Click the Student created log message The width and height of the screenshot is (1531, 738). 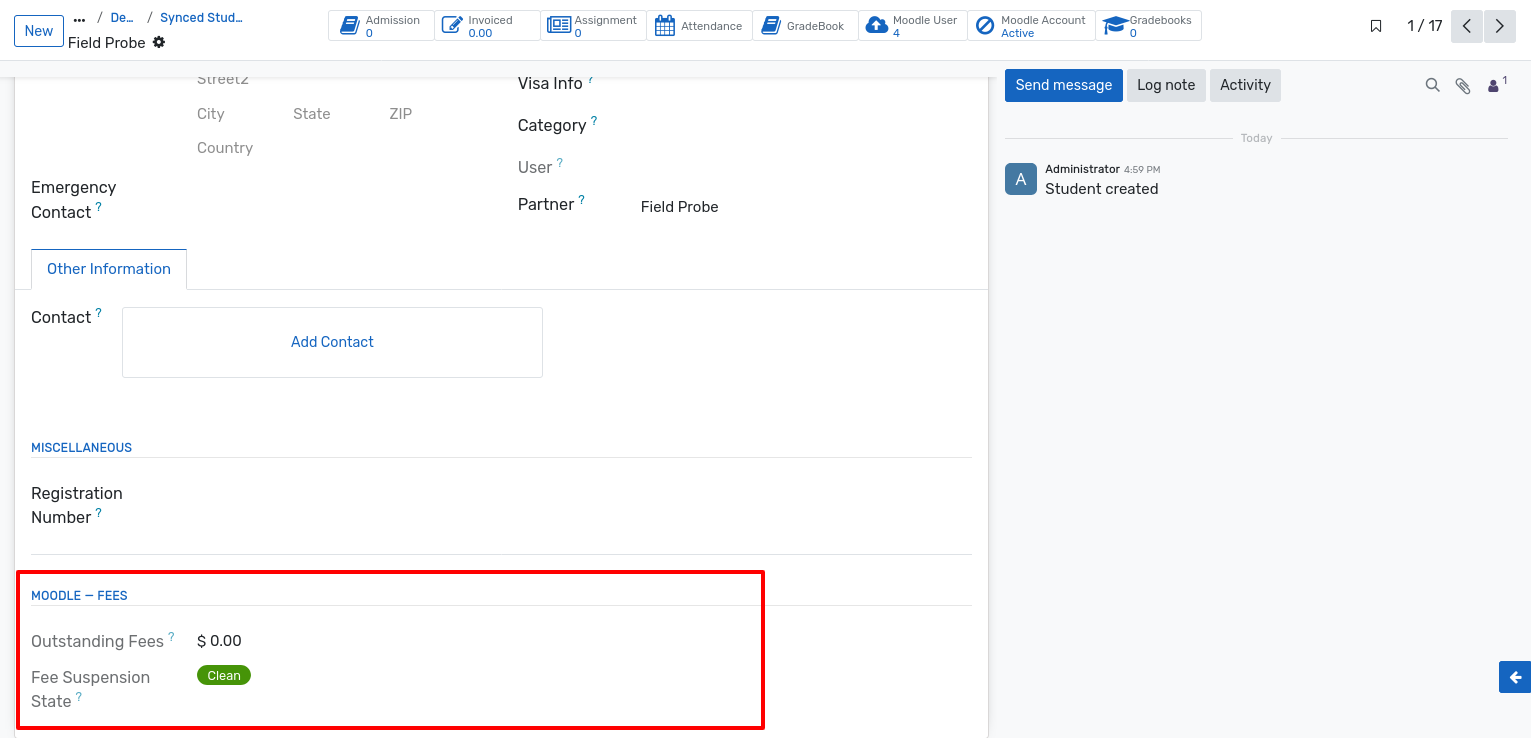point(1102,189)
